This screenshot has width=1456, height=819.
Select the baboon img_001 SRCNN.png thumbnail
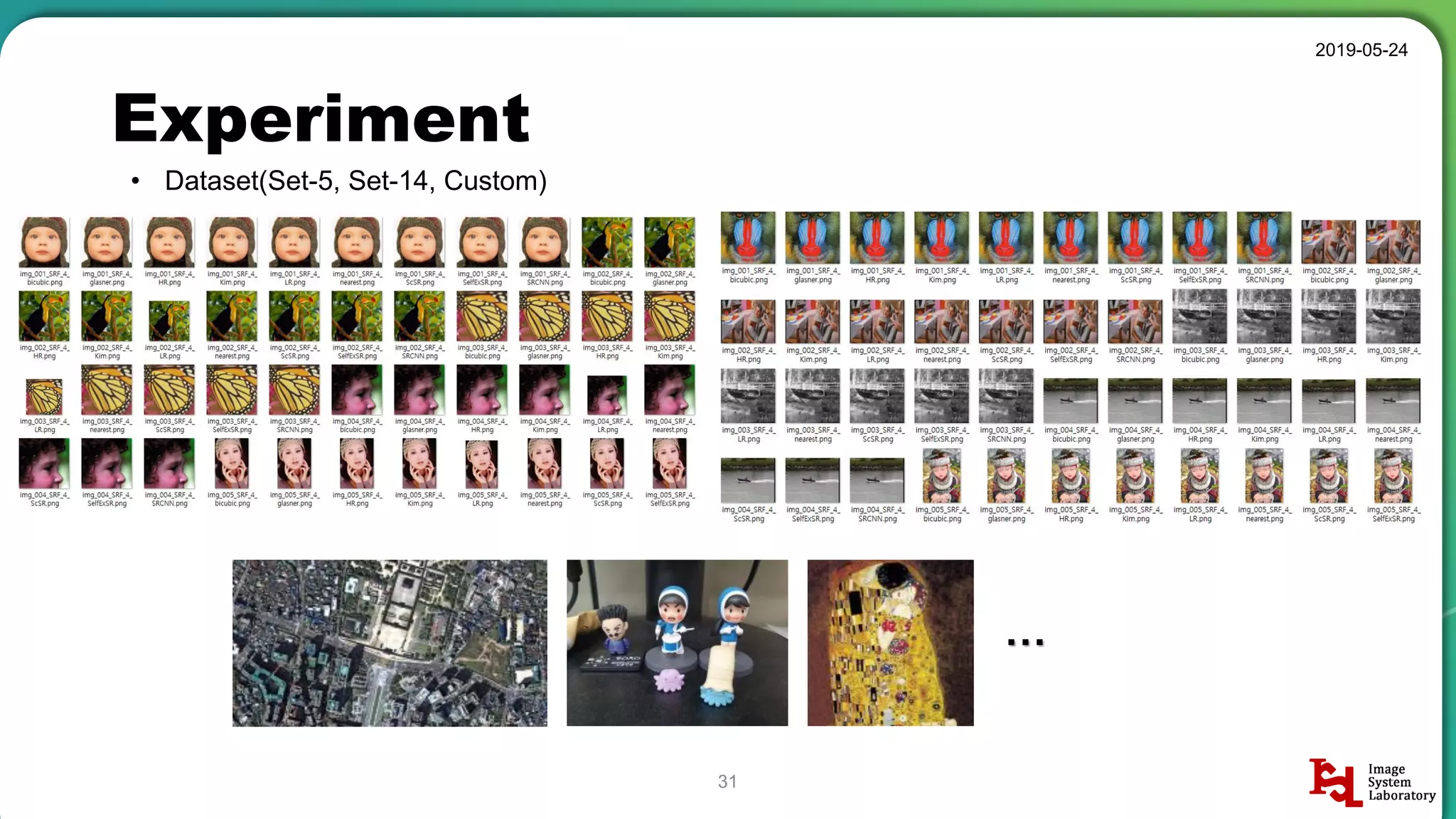pyautogui.click(x=1264, y=238)
